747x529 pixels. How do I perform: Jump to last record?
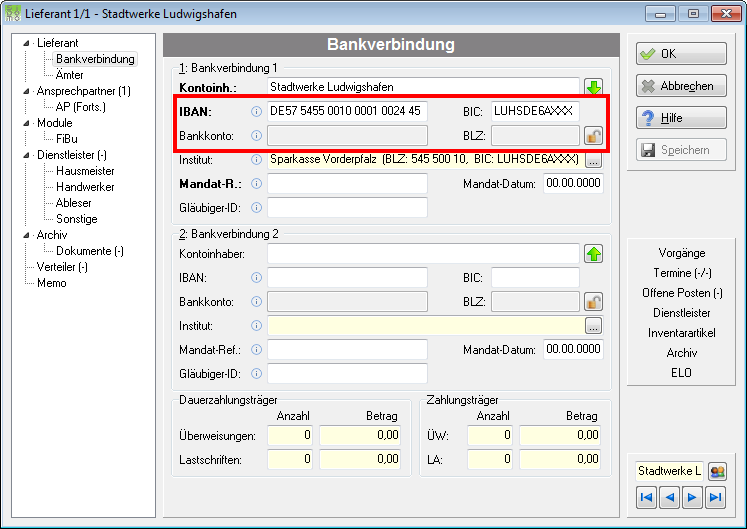[x=716, y=498]
